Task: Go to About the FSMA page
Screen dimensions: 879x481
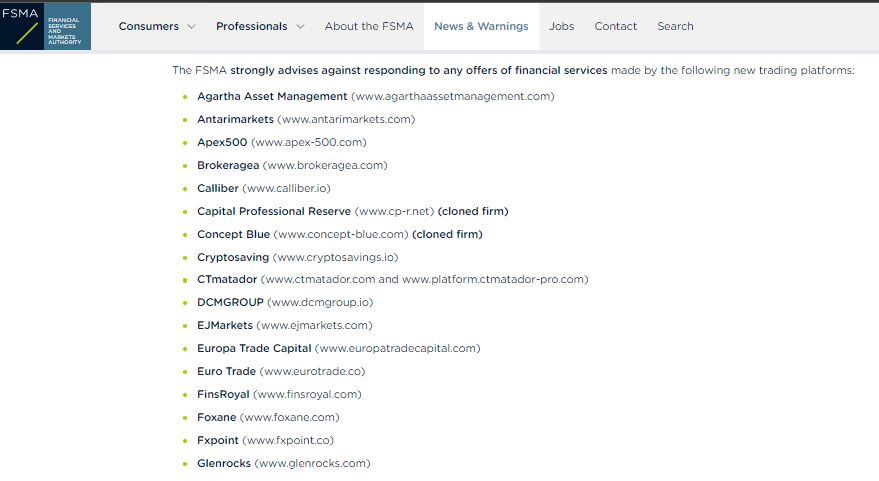Action: click(369, 26)
